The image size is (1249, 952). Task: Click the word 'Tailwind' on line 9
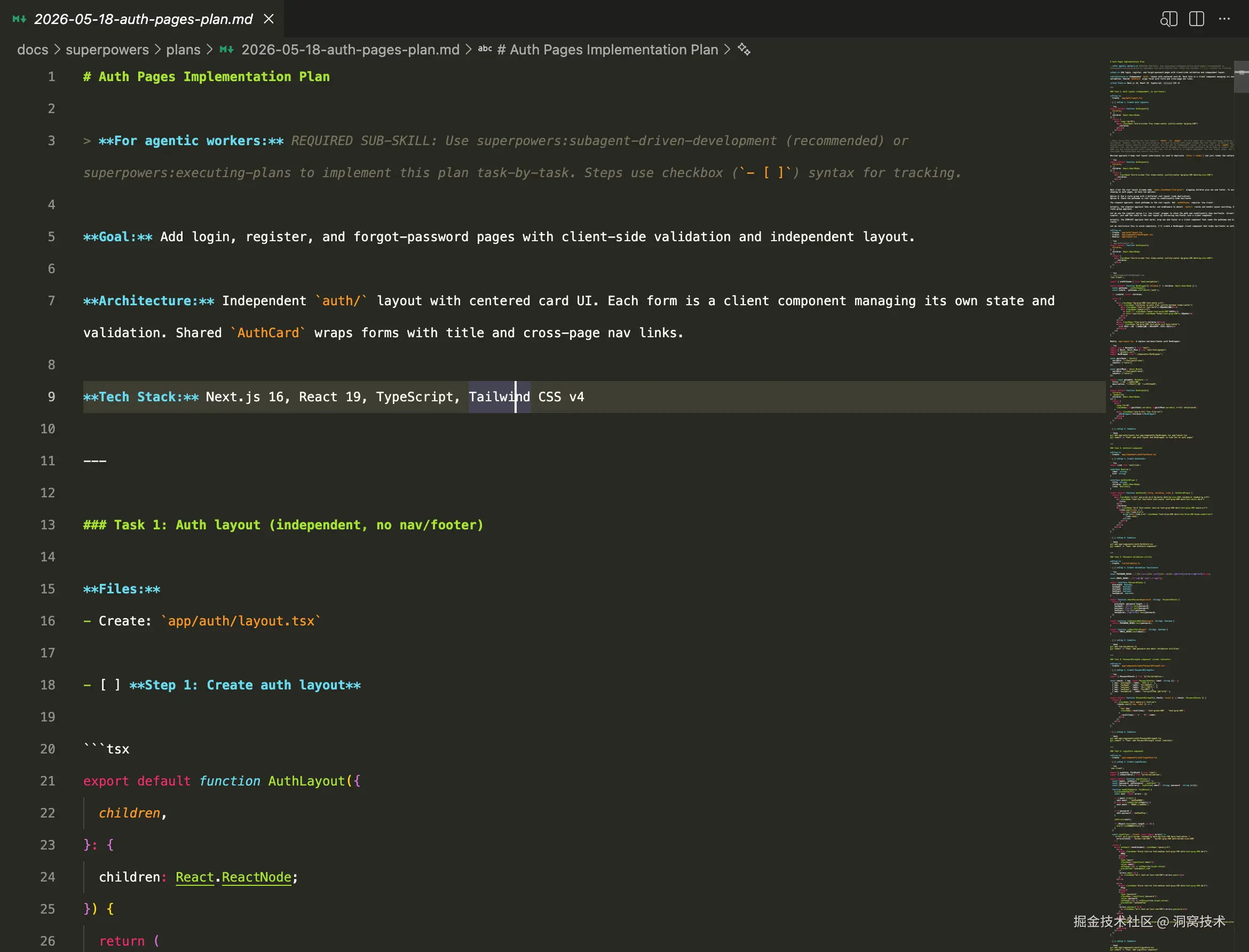[x=499, y=396]
